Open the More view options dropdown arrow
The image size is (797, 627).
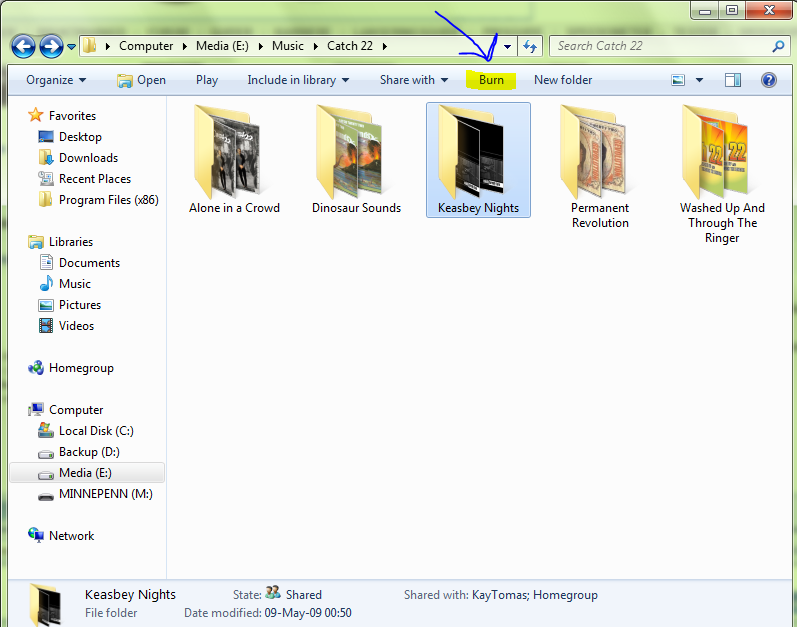pos(699,80)
